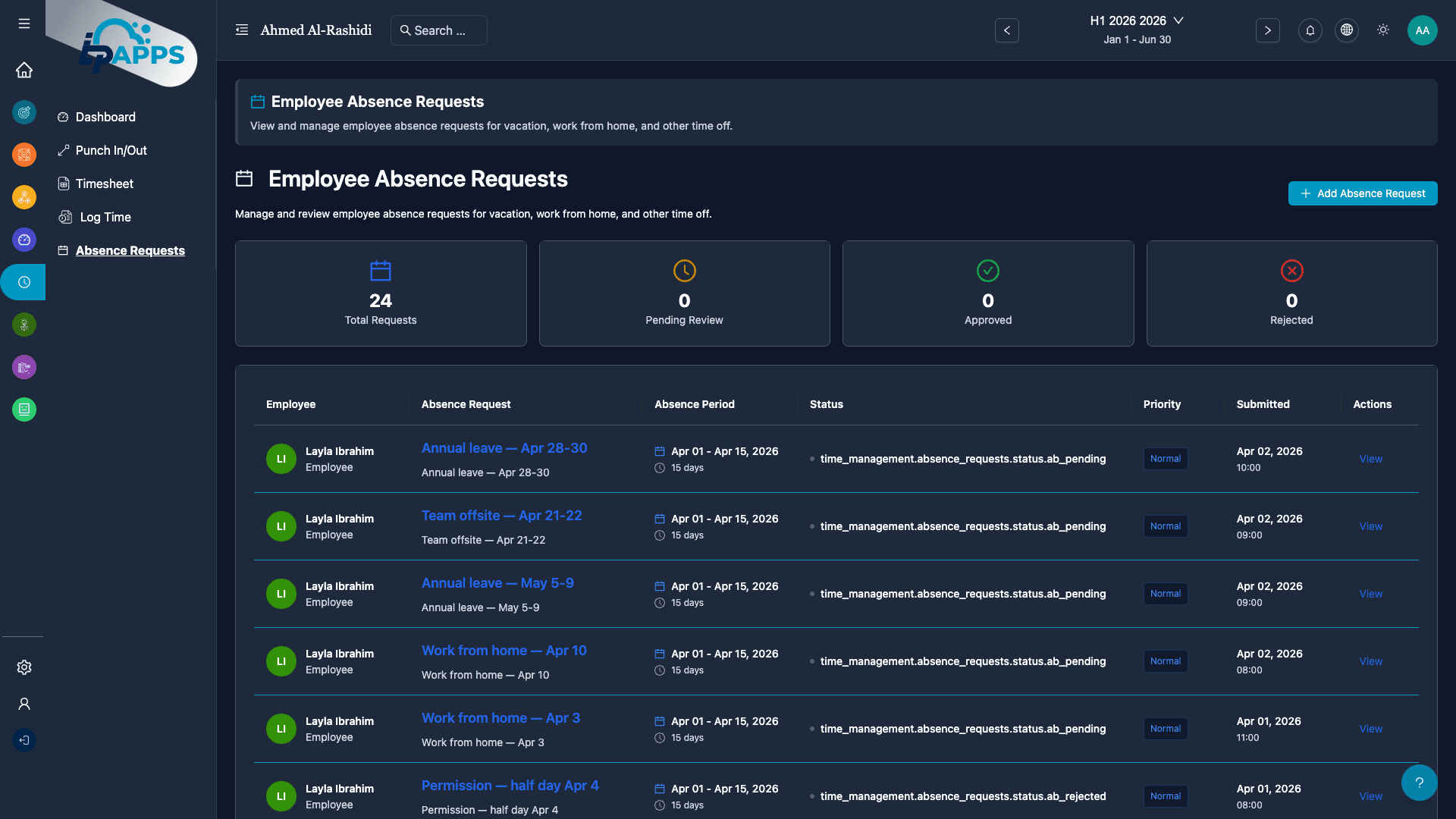Collapse the sidebar menu toggle beside Ahmed Al-Rashidi
This screenshot has height=819, width=1456.
tap(242, 30)
